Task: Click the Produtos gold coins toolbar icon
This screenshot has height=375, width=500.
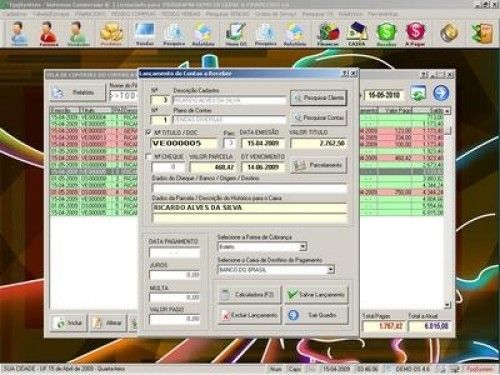Action: [111, 33]
